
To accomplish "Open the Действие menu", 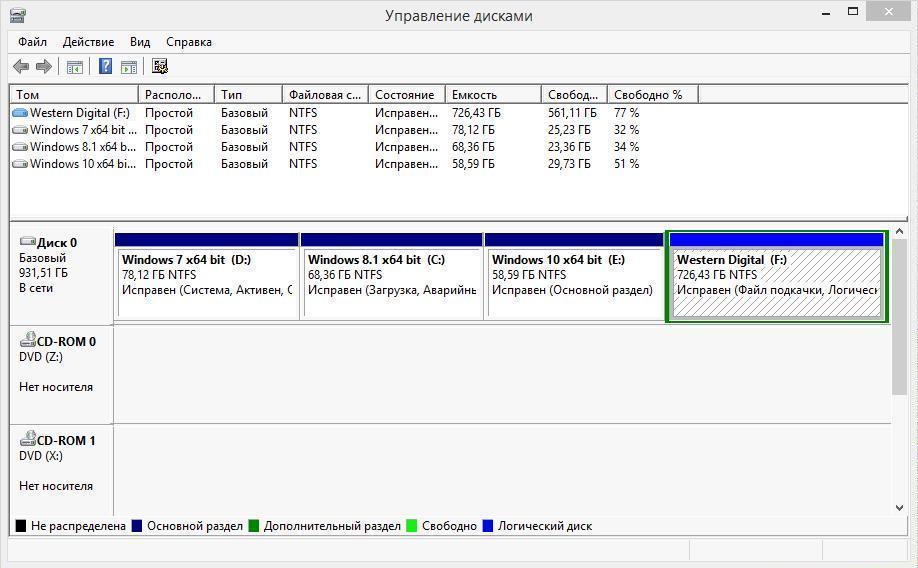I will (x=88, y=42).
